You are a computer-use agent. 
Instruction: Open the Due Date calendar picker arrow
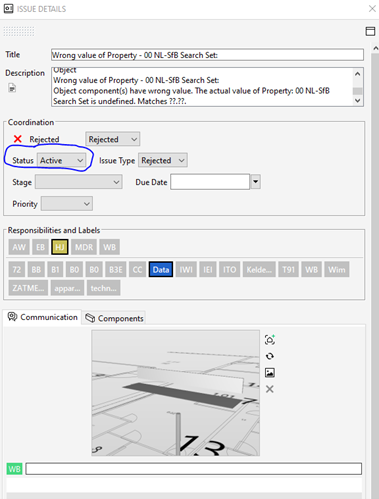pyautogui.click(x=255, y=182)
